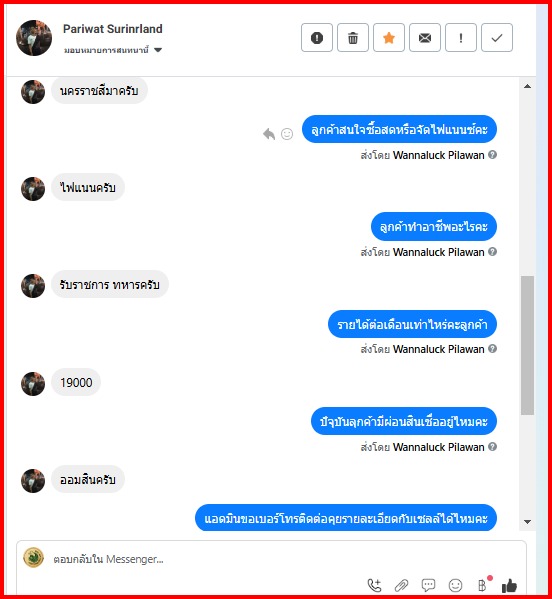This screenshot has width=552, height=599.
Task: Open Pariwat Surinrland's profile name
Action: click(113, 29)
